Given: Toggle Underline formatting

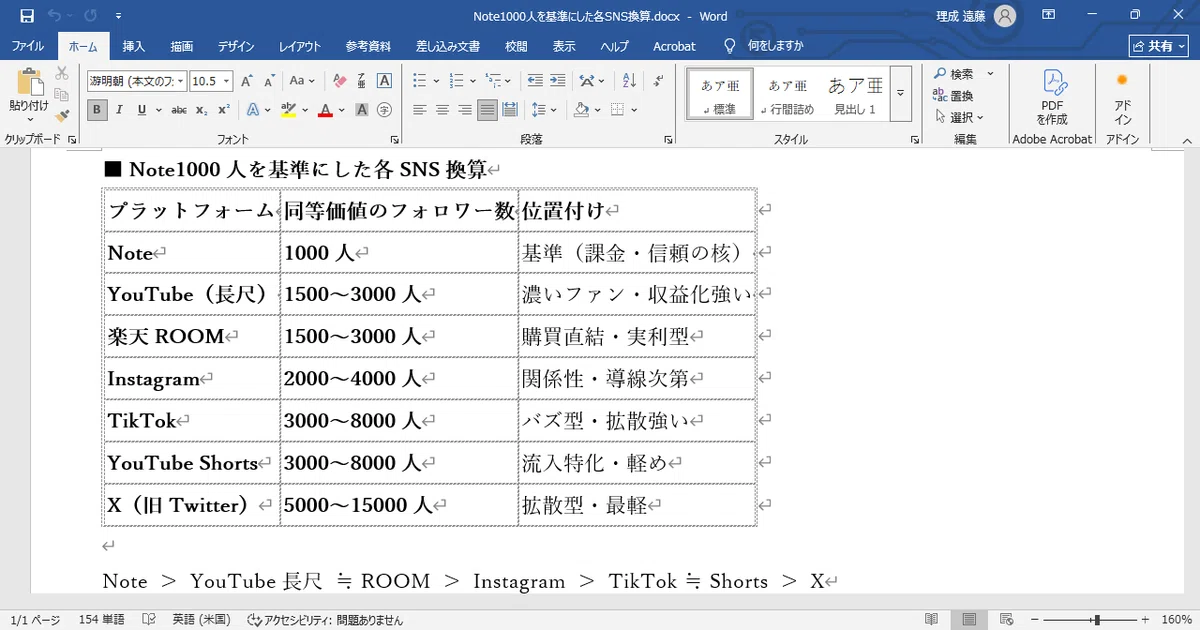Looking at the screenshot, I should [x=142, y=110].
